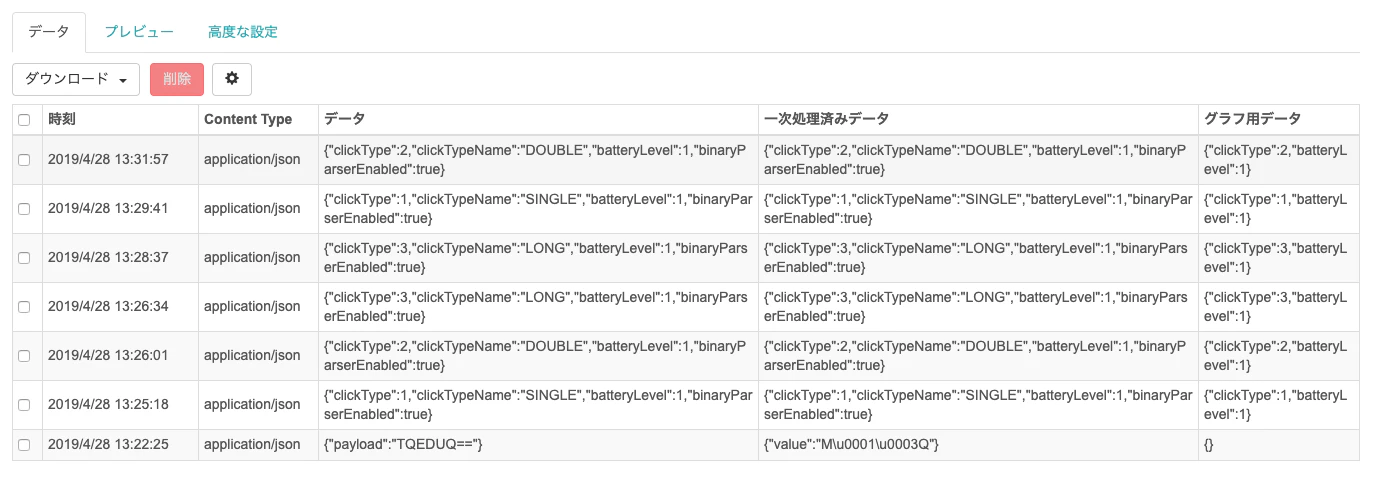Image resolution: width=1374 pixels, height=481 pixels.
Task: Switch to the データ tab
Action: (49, 32)
